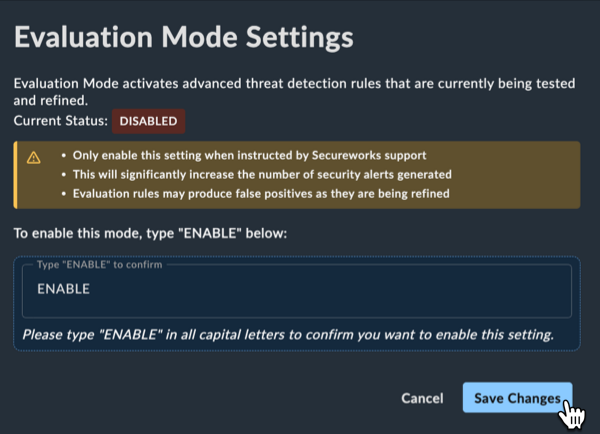Click the floating Type "ENABLE" field label
The height and width of the screenshot is (434, 600).
click(x=99, y=264)
